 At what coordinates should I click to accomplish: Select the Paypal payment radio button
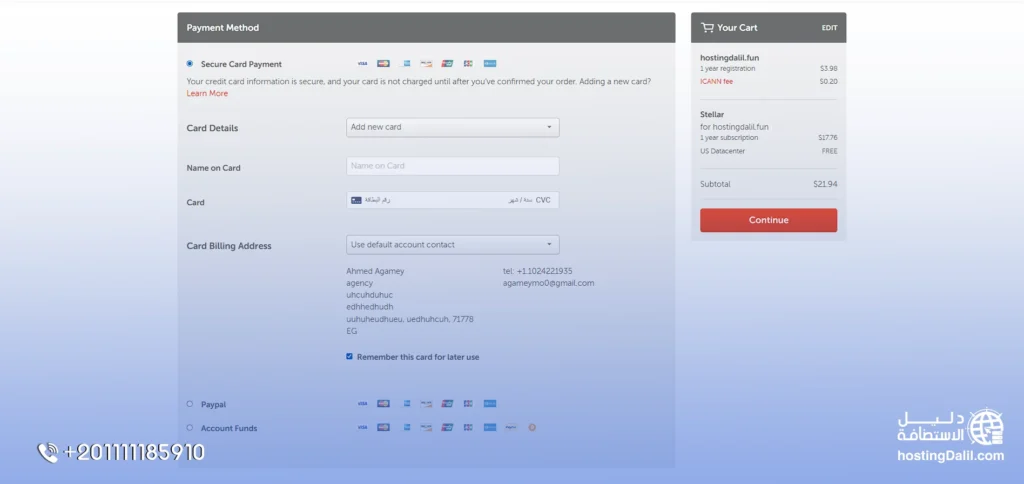[x=190, y=404]
